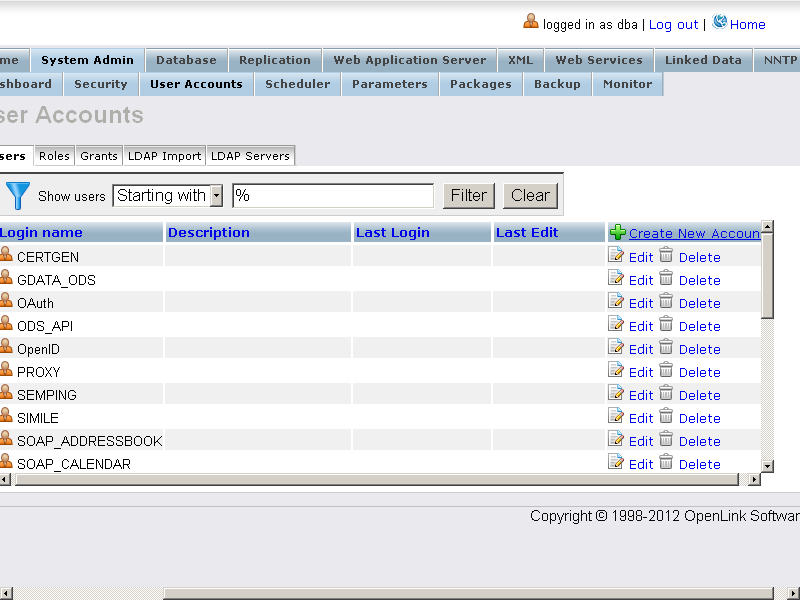This screenshot has height=600, width=800.
Task: Click the trash icon for PROXY row
Action: [x=666, y=371]
